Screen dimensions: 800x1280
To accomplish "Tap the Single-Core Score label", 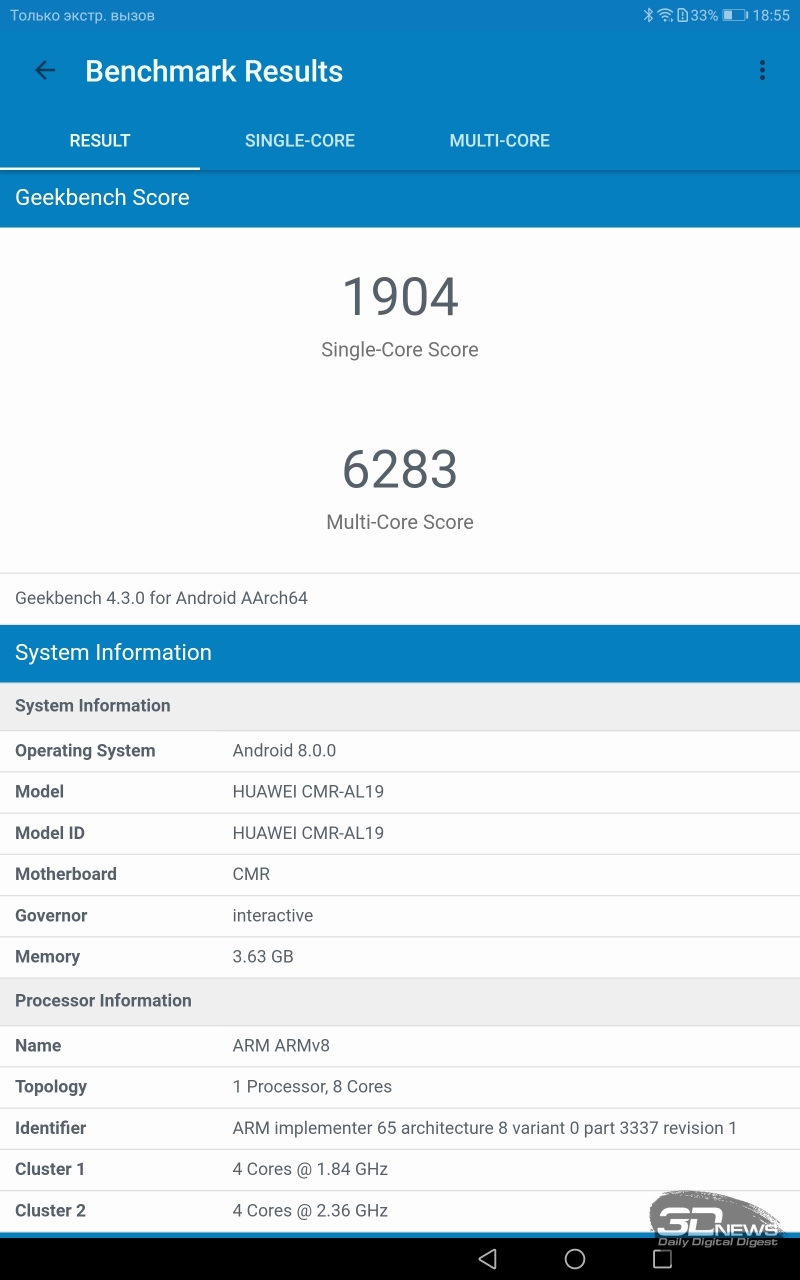I will point(400,350).
